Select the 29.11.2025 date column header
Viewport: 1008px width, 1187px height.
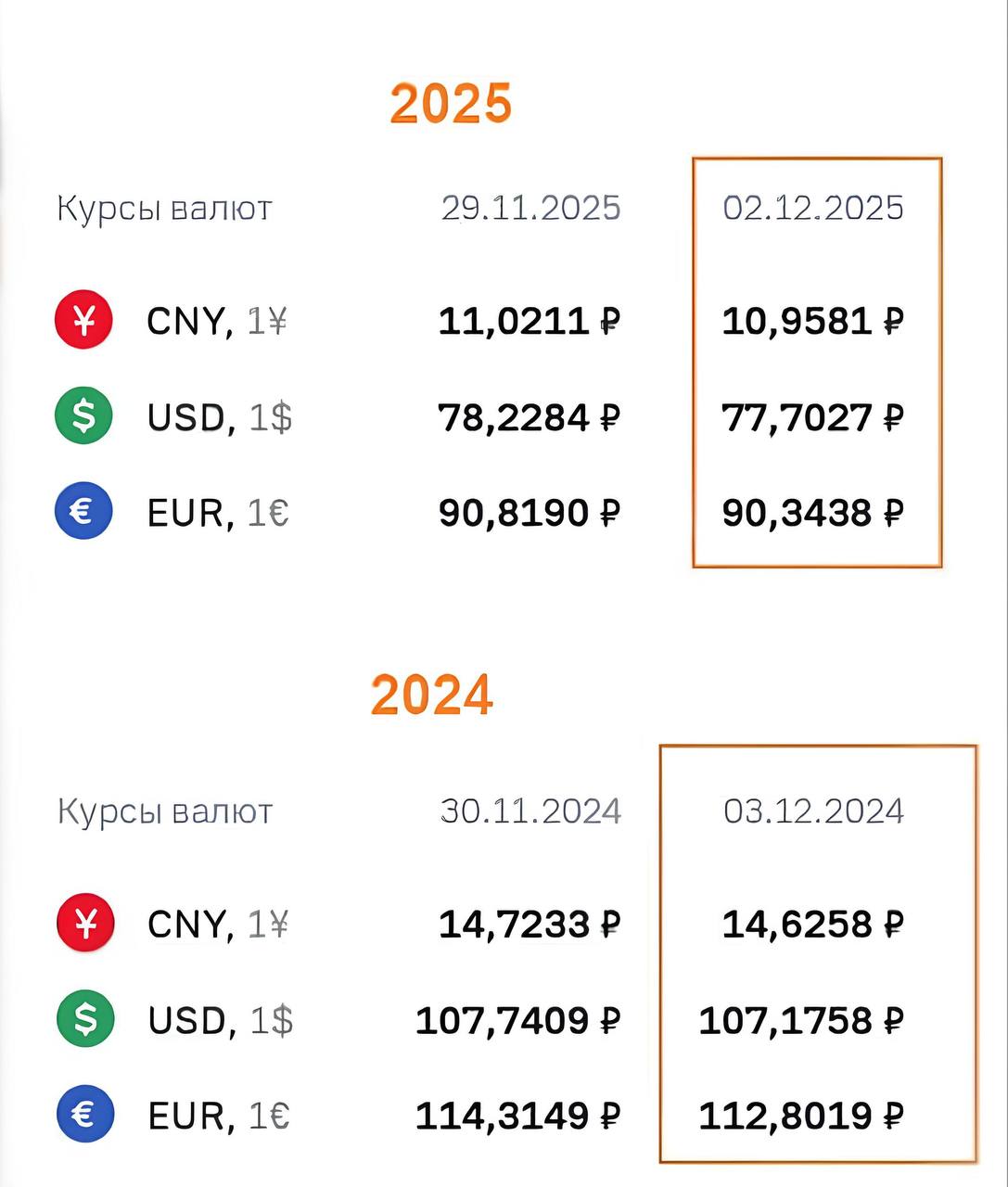(530, 208)
